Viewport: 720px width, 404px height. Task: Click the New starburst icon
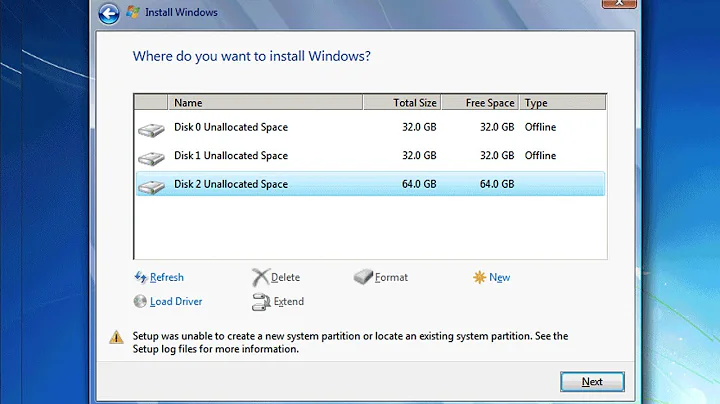479,277
